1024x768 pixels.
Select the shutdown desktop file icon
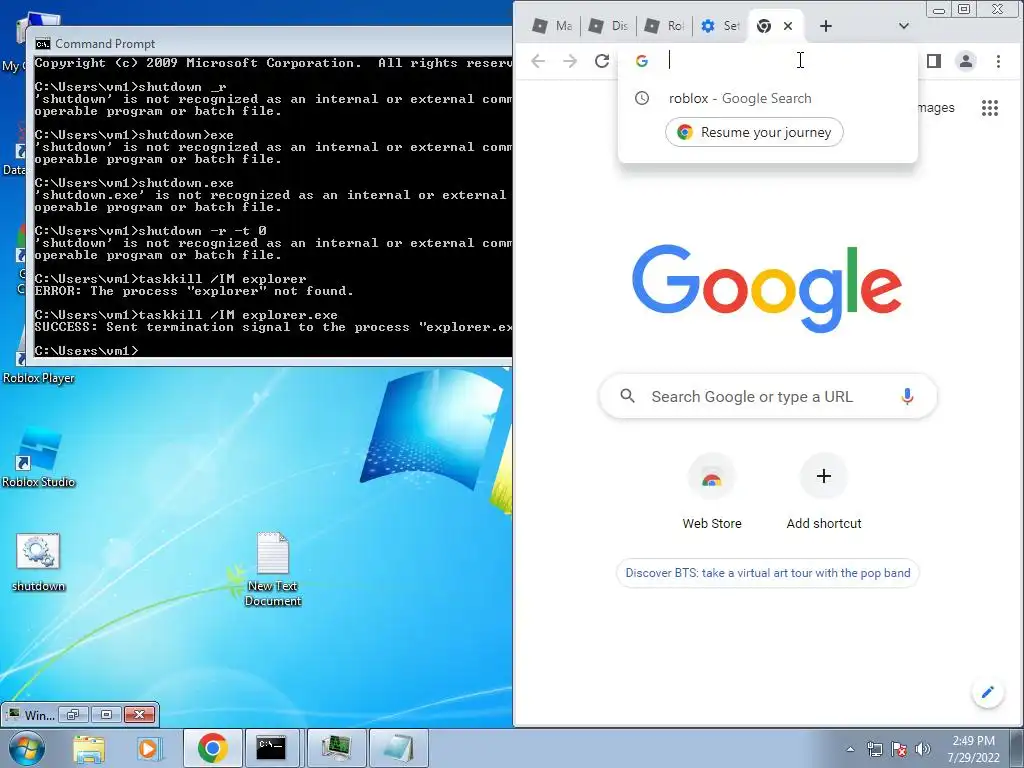tap(39, 563)
